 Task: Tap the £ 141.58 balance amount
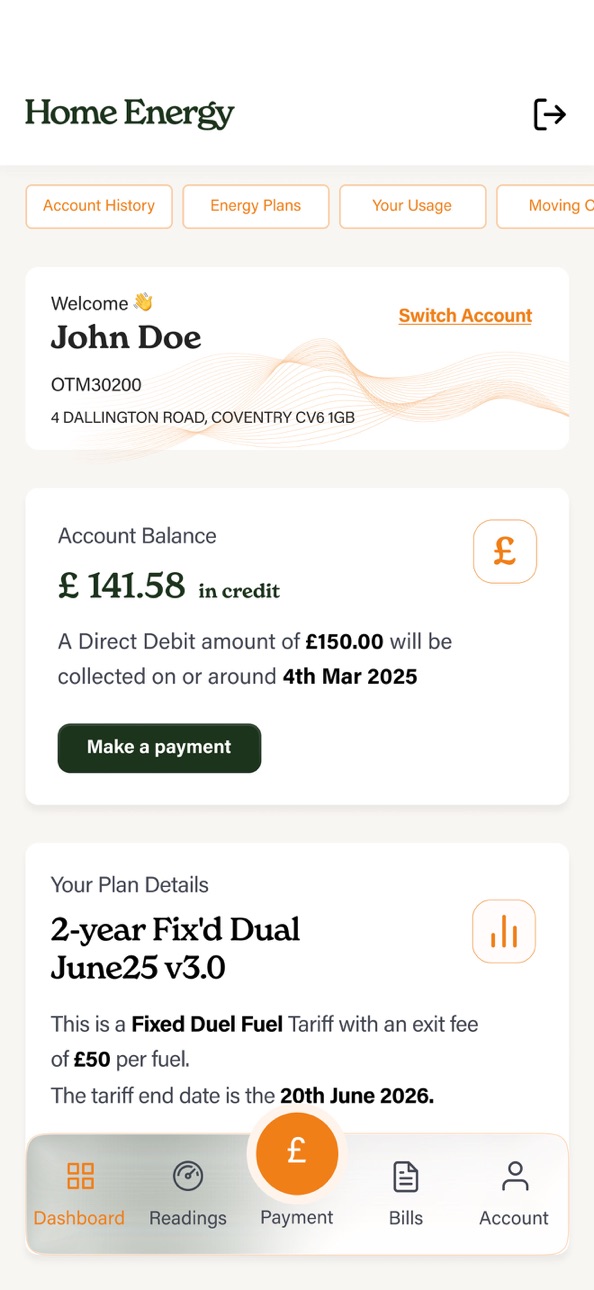[121, 586]
